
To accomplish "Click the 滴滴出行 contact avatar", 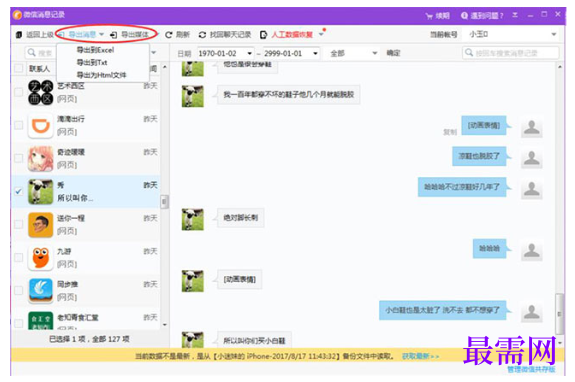I will click(40, 126).
